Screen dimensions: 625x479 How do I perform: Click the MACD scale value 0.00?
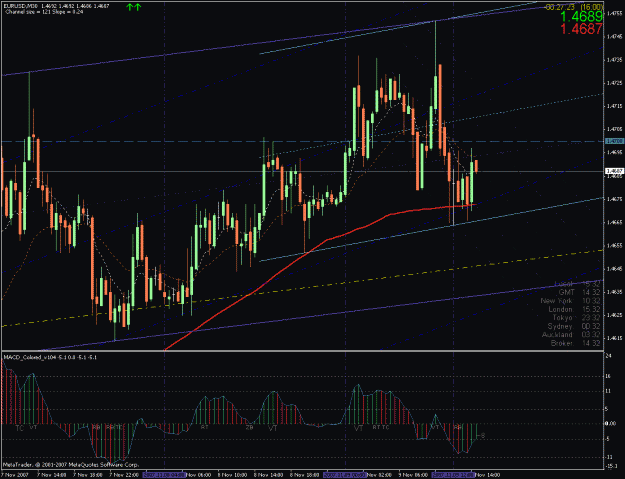pyautogui.click(x=611, y=424)
